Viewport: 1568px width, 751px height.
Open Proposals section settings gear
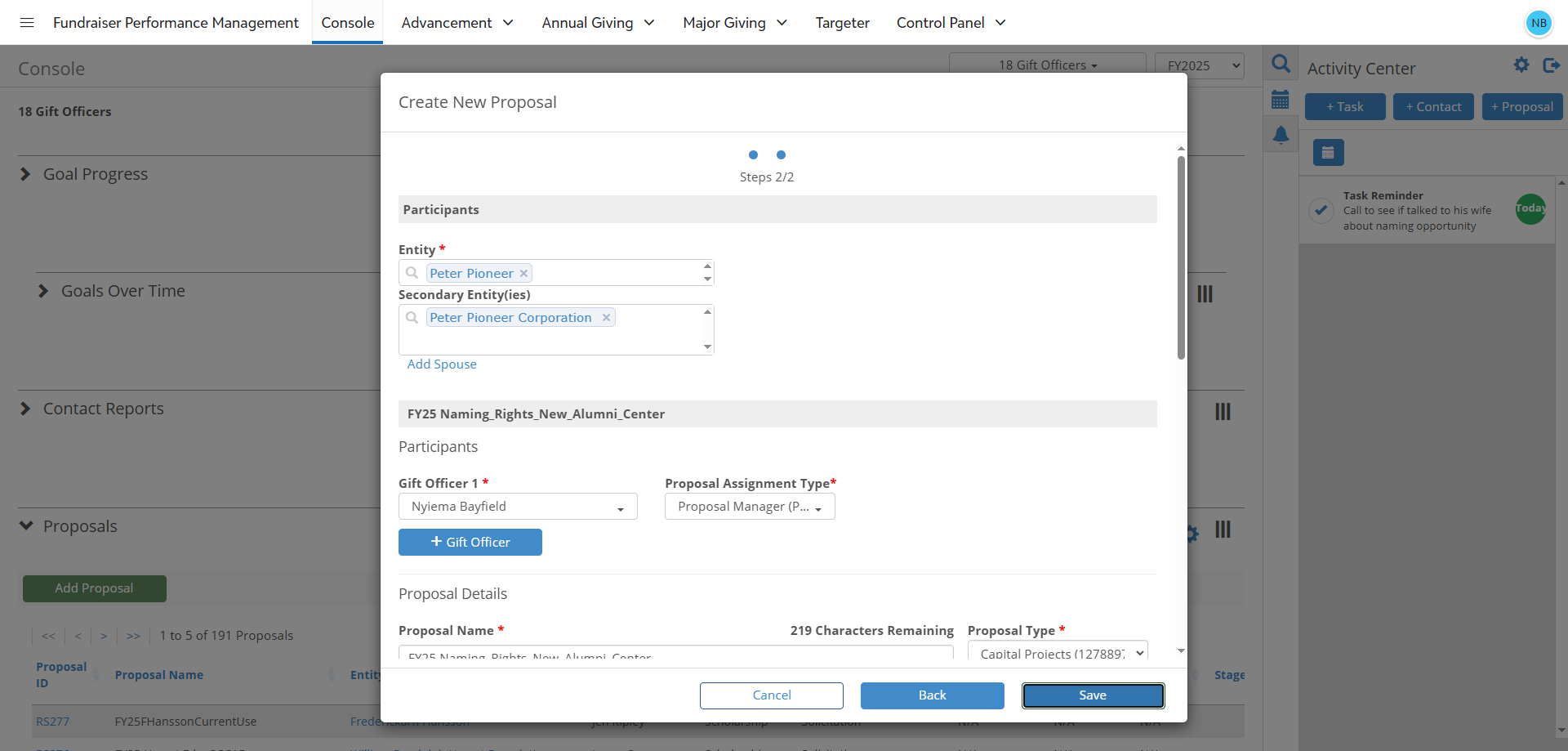point(1193,534)
